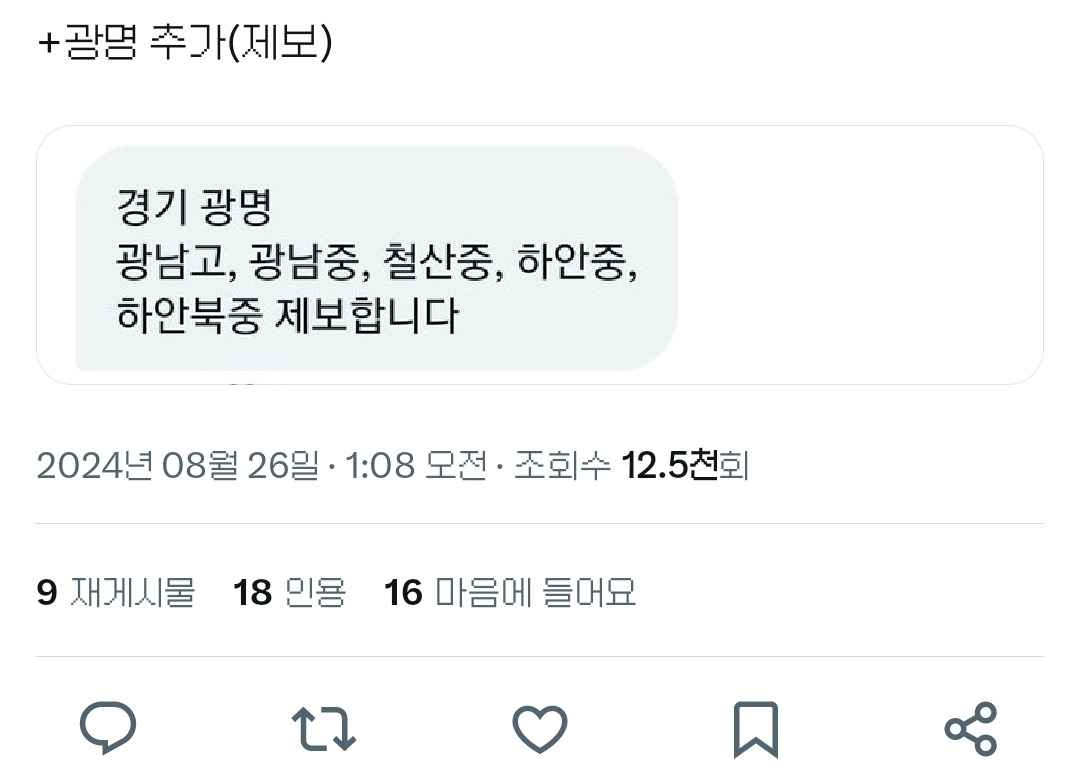1080x771 pixels.
Task: Click 광남중 in the message bubble
Action: point(308,264)
